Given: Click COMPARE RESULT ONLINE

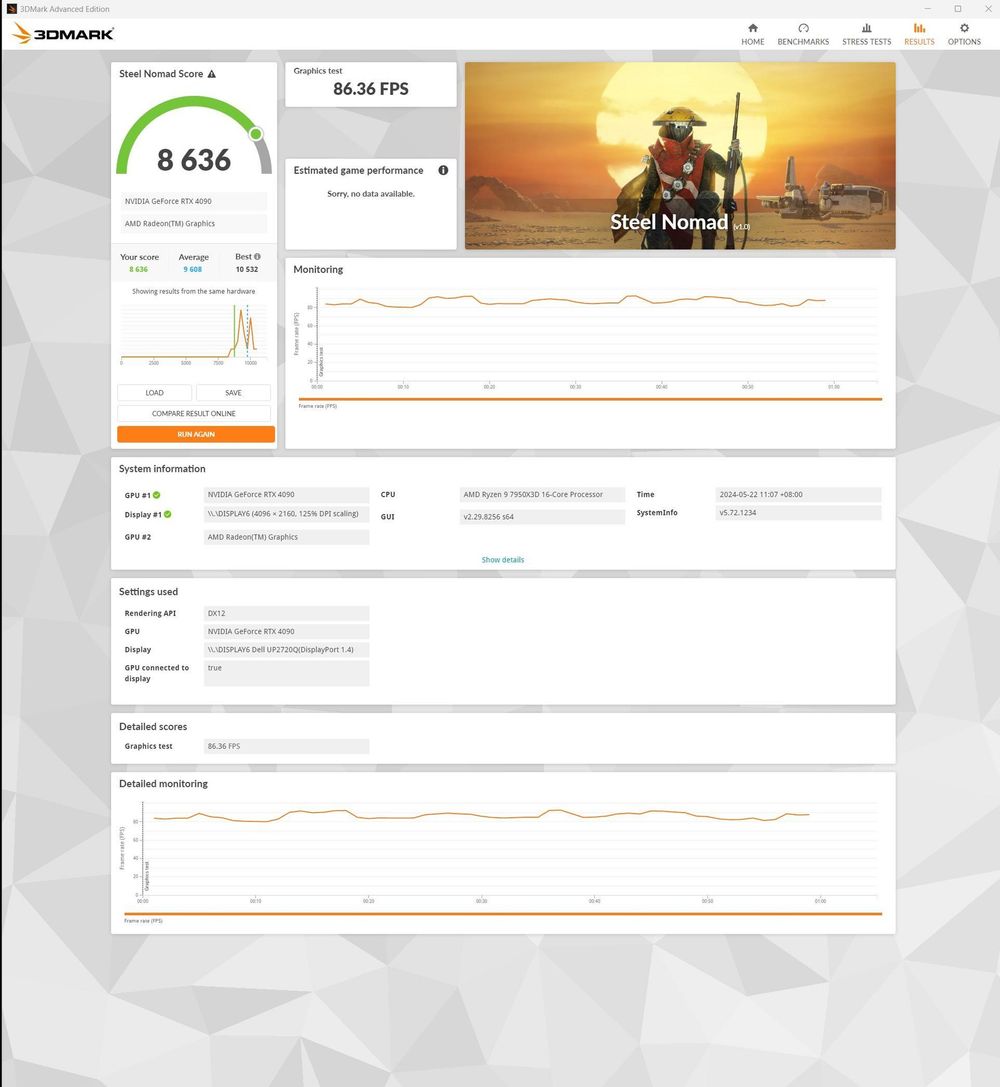Looking at the screenshot, I should pyautogui.click(x=194, y=413).
